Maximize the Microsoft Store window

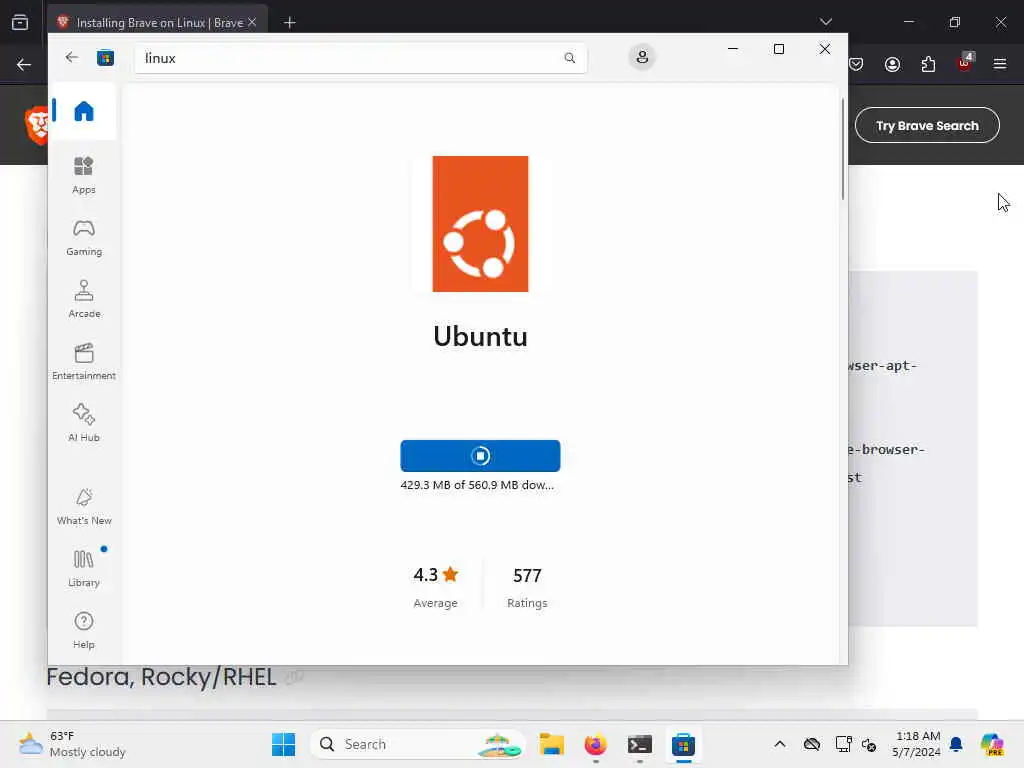tap(778, 49)
